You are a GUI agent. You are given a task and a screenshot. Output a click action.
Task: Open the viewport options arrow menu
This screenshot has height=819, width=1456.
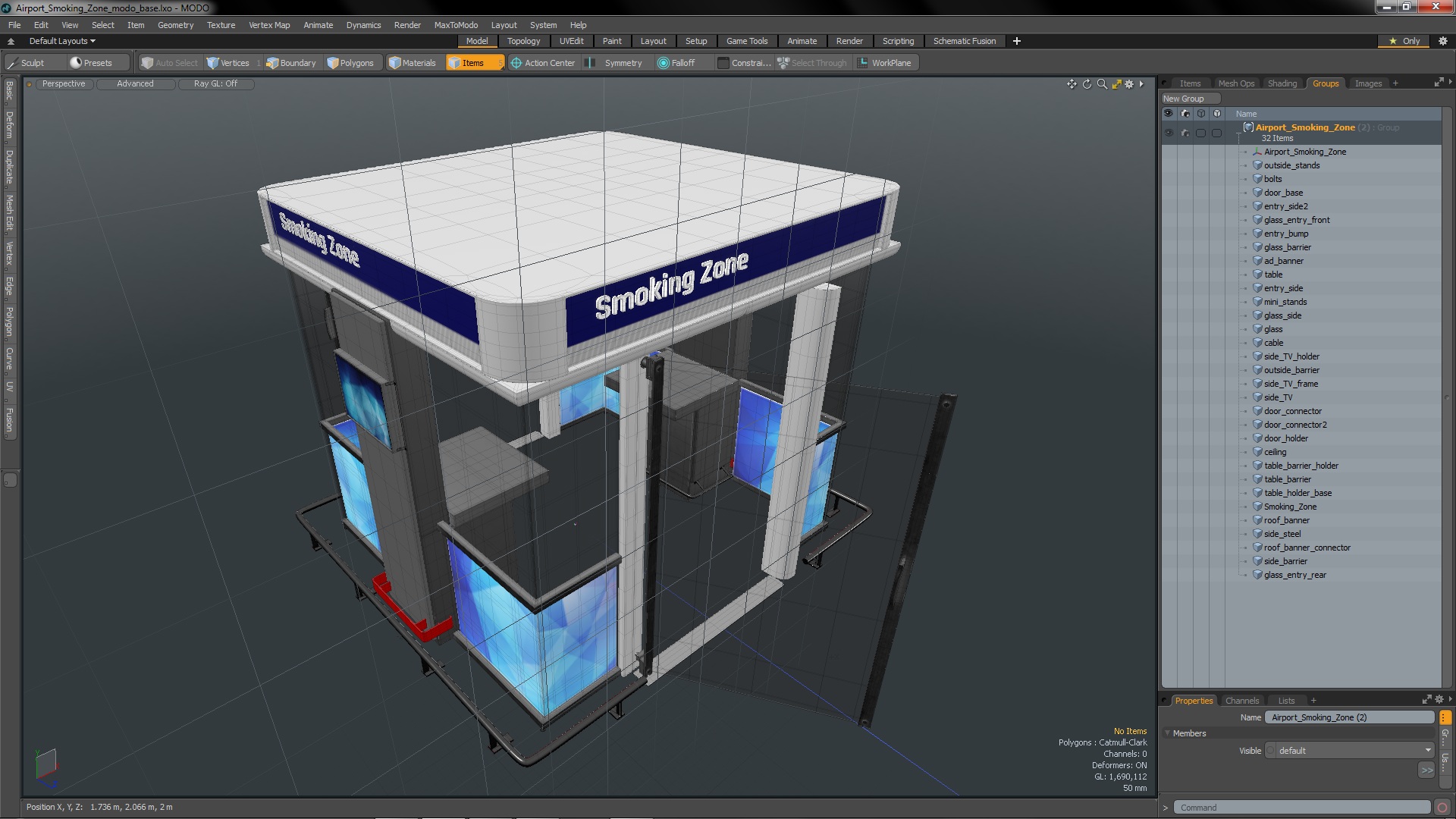[1141, 84]
